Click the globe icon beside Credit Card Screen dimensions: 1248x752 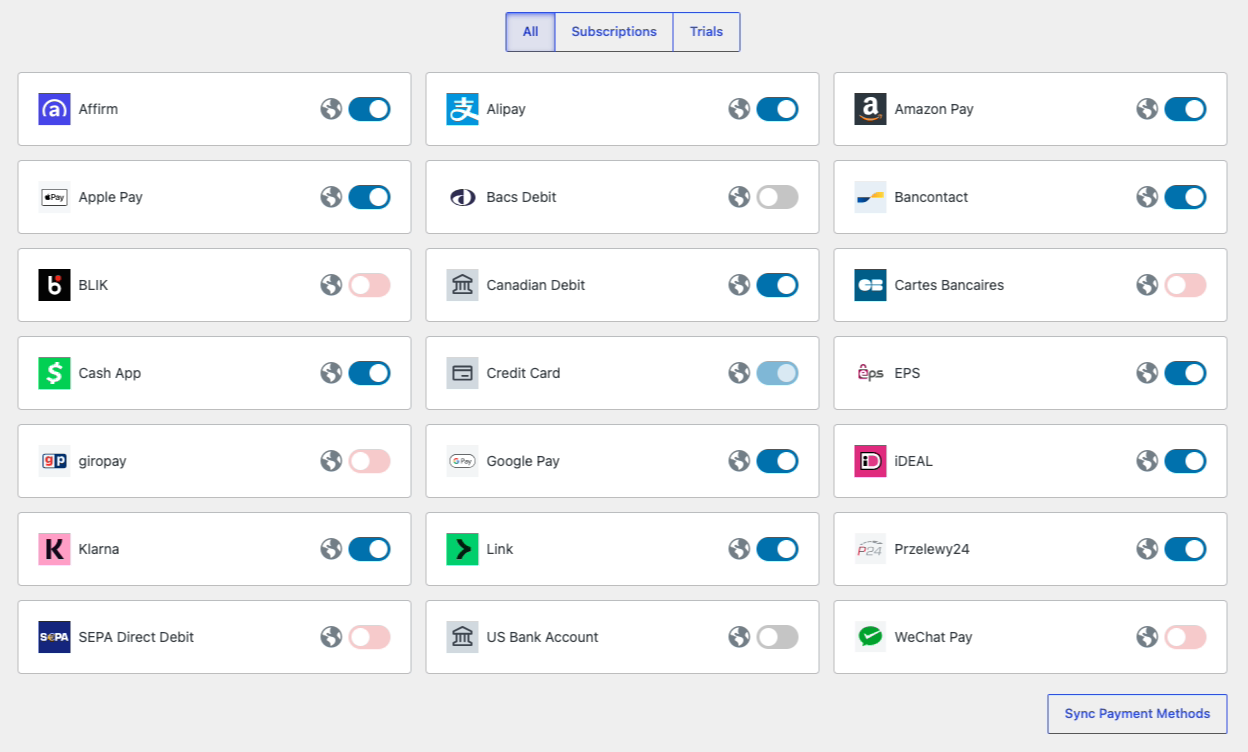739,373
